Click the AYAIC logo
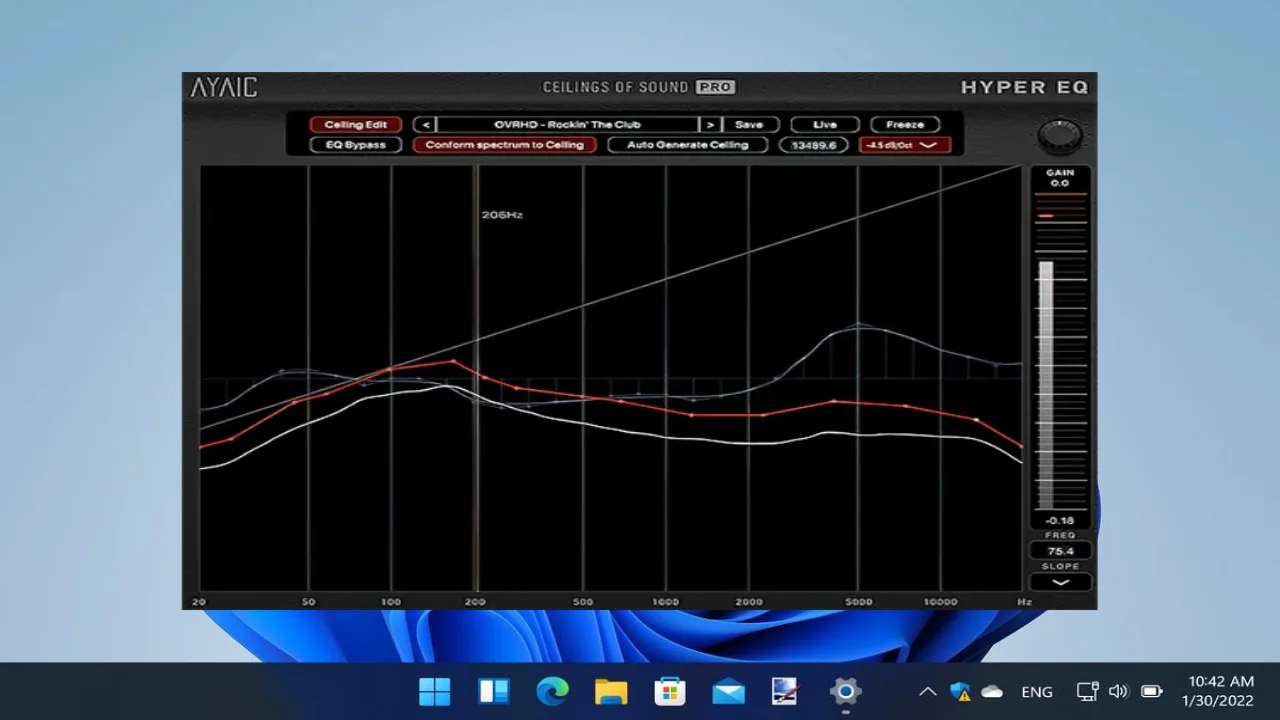The image size is (1280, 720). coord(224,88)
